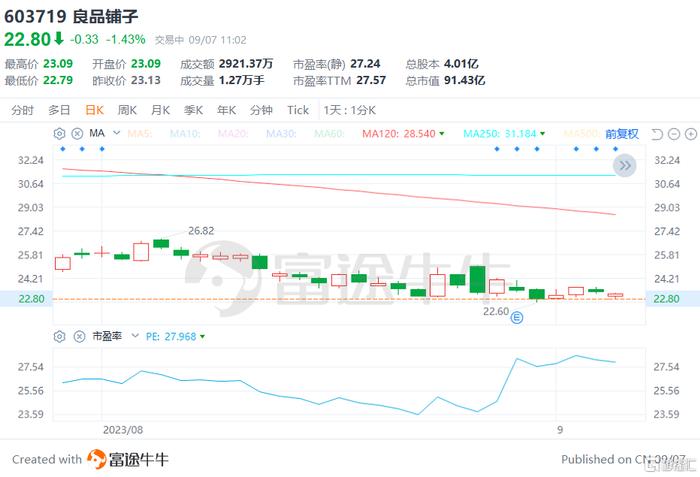Switch to the 月K tab

pos(160,110)
